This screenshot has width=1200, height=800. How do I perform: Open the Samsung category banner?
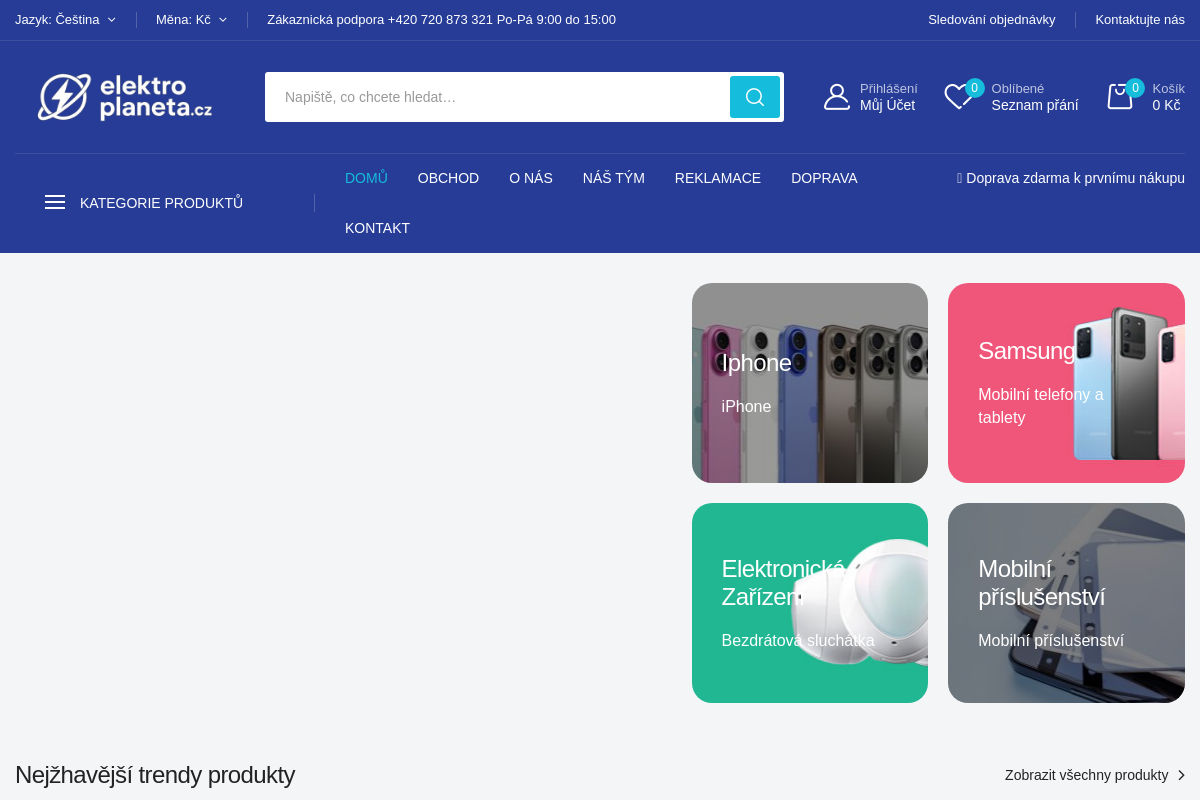[x=1066, y=383]
